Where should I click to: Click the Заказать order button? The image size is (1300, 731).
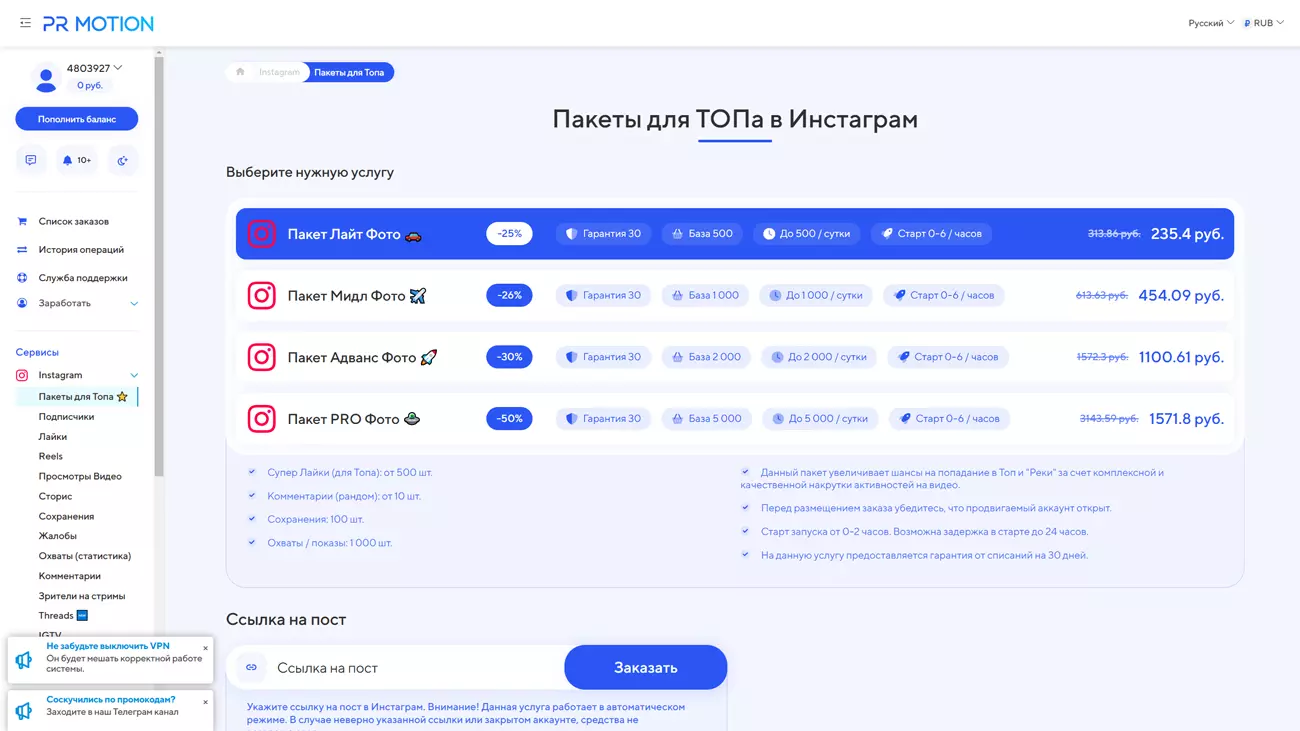(x=645, y=667)
